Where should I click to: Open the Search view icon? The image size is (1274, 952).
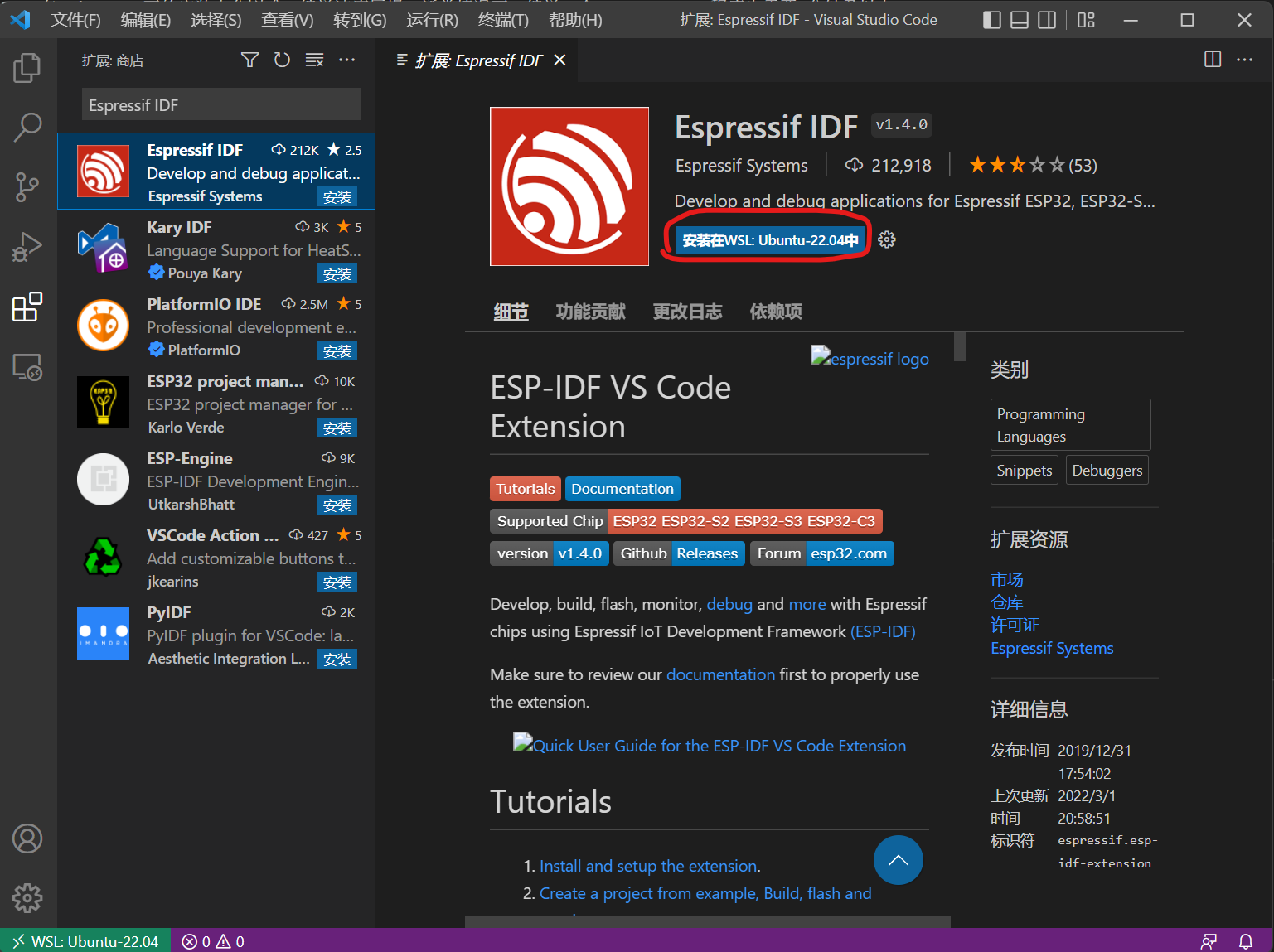tap(27, 127)
